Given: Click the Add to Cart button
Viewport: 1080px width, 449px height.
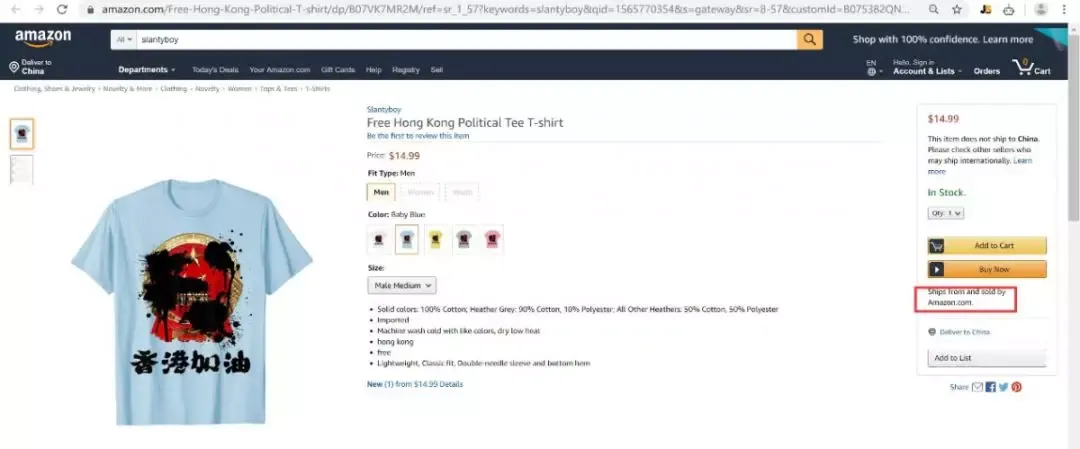Looking at the screenshot, I should 987,246.
